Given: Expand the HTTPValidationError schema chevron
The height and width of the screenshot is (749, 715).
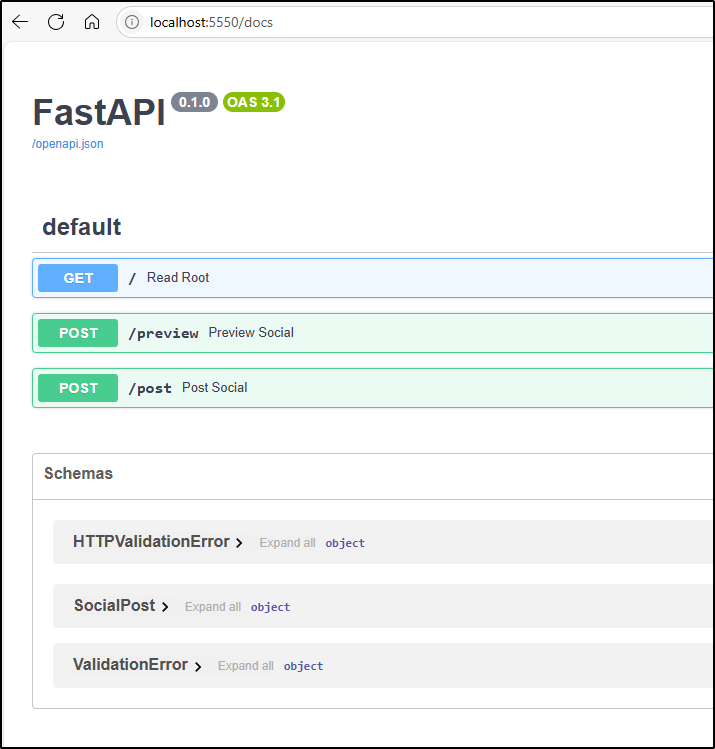Looking at the screenshot, I should coord(239,543).
